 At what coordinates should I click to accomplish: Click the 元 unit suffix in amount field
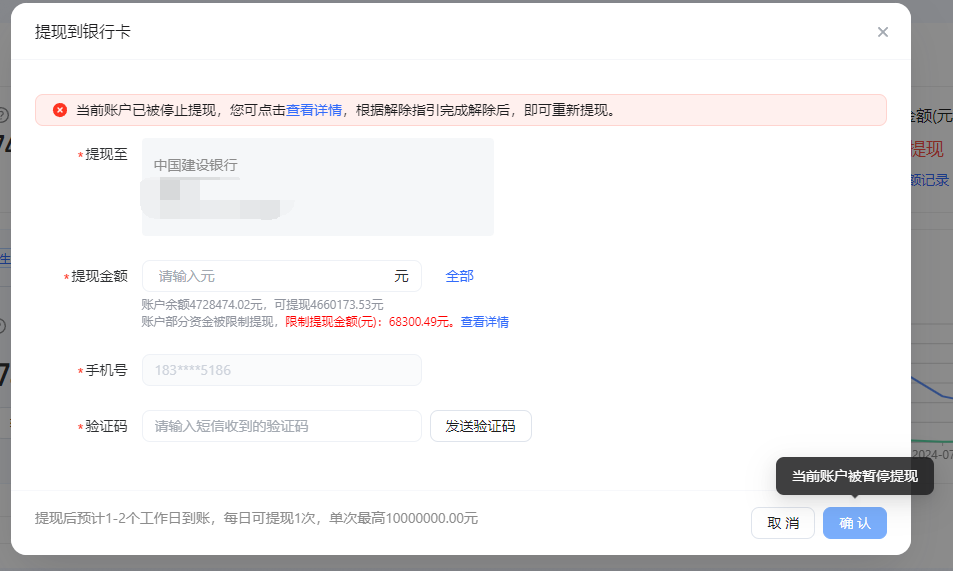click(x=401, y=276)
